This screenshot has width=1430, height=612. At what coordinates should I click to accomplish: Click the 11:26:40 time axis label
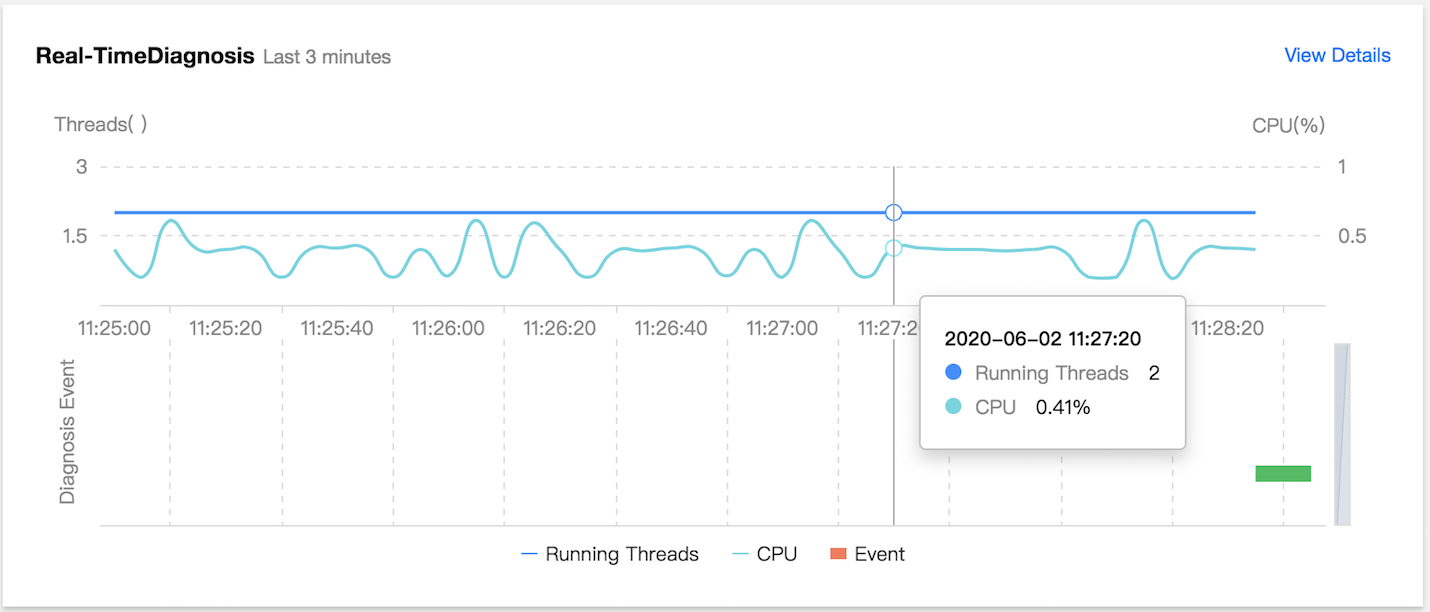(x=671, y=327)
